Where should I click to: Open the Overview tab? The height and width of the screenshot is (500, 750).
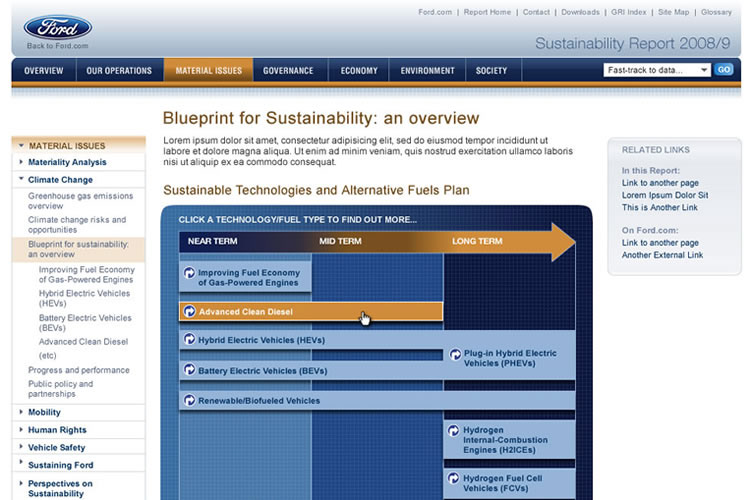pyautogui.click(x=44, y=70)
